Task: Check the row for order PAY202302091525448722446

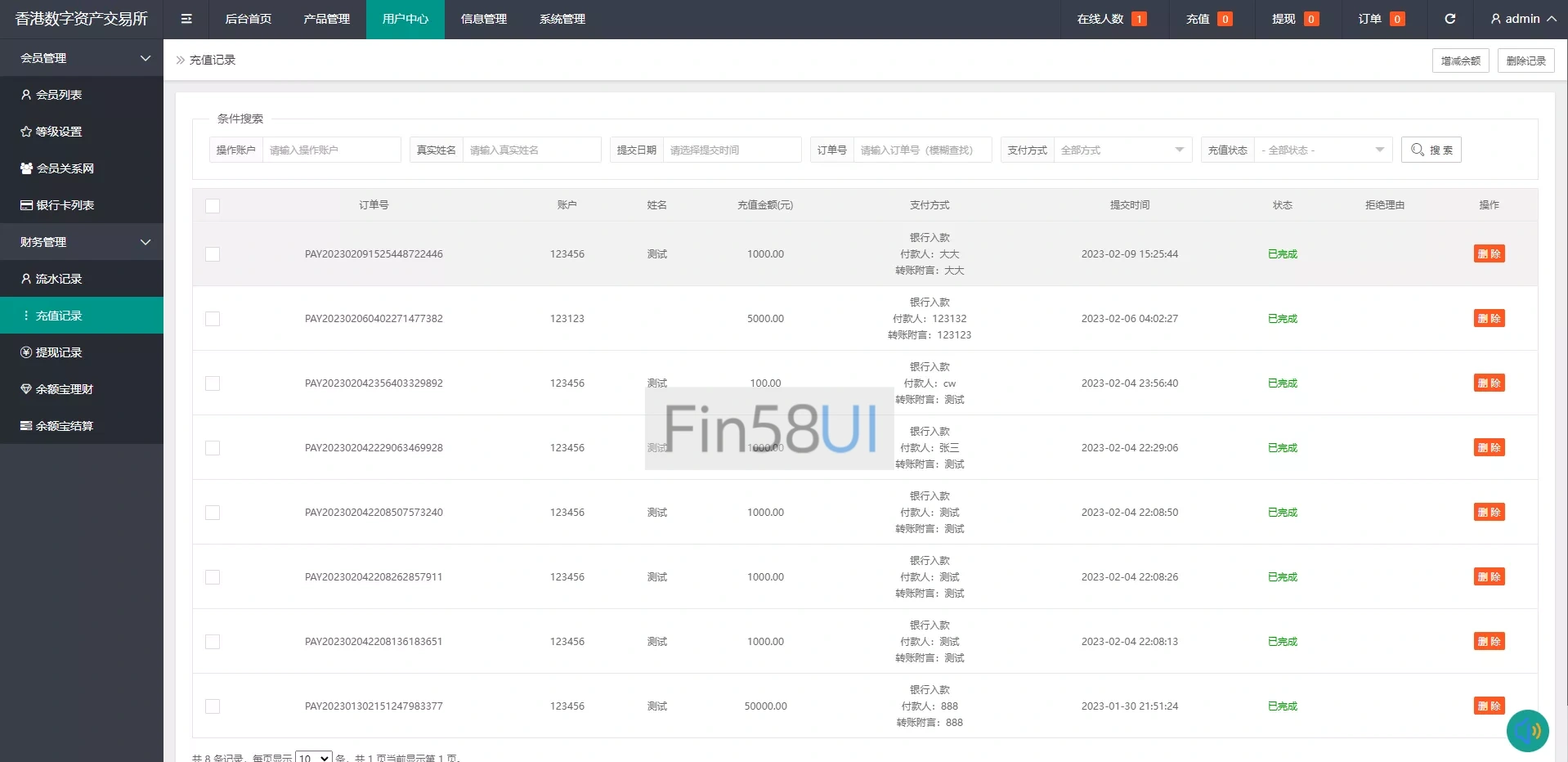Action: [x=213, y=254]
